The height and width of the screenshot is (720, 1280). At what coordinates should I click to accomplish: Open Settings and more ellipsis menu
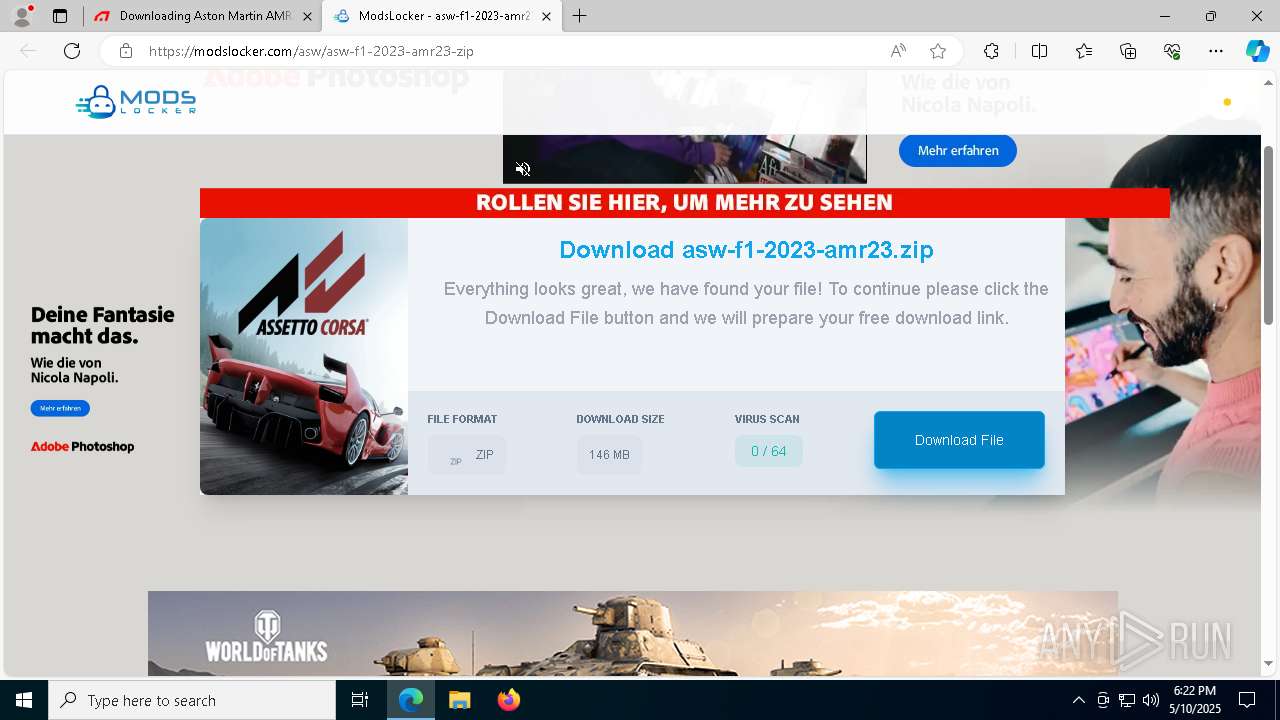(x=1216, y=51)
